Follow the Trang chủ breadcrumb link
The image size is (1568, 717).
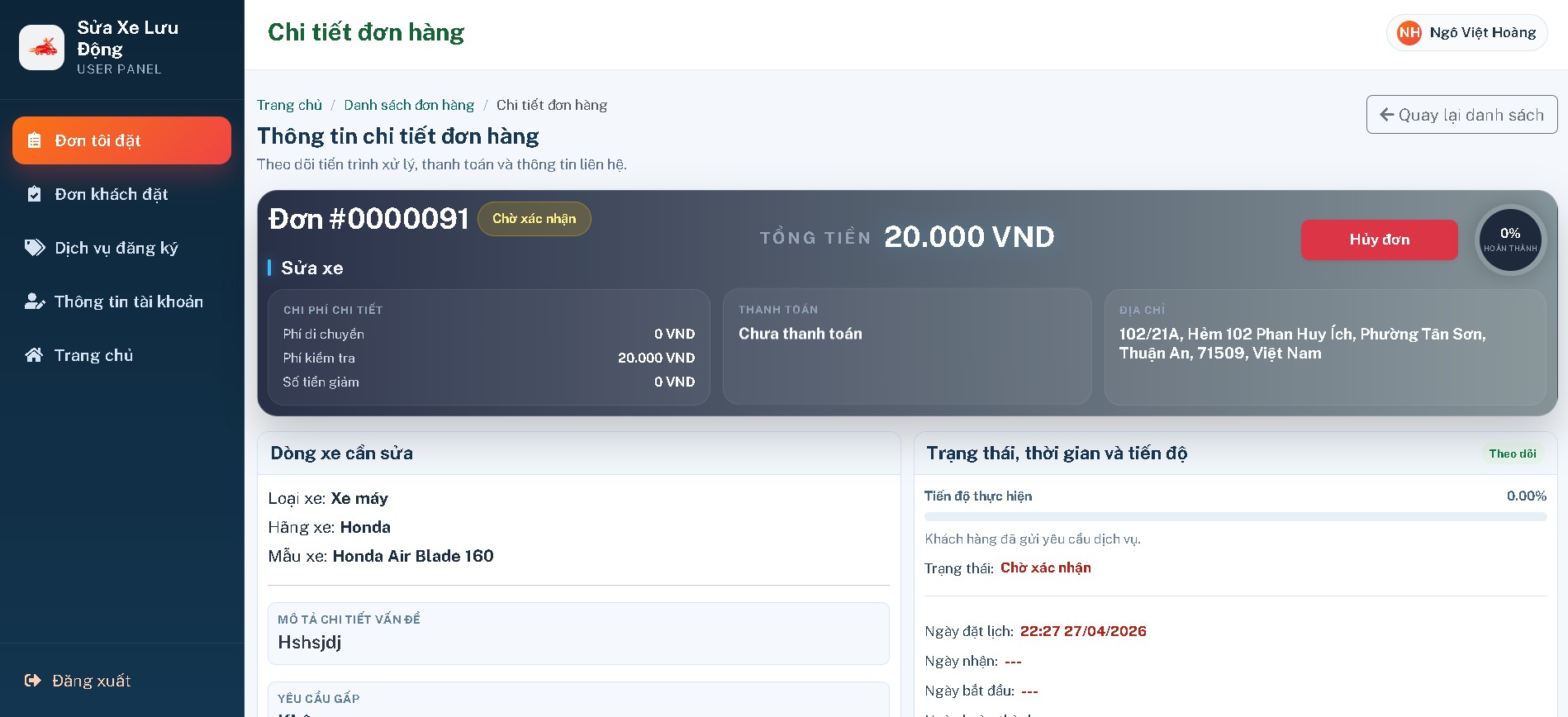(x=289, y=105)
